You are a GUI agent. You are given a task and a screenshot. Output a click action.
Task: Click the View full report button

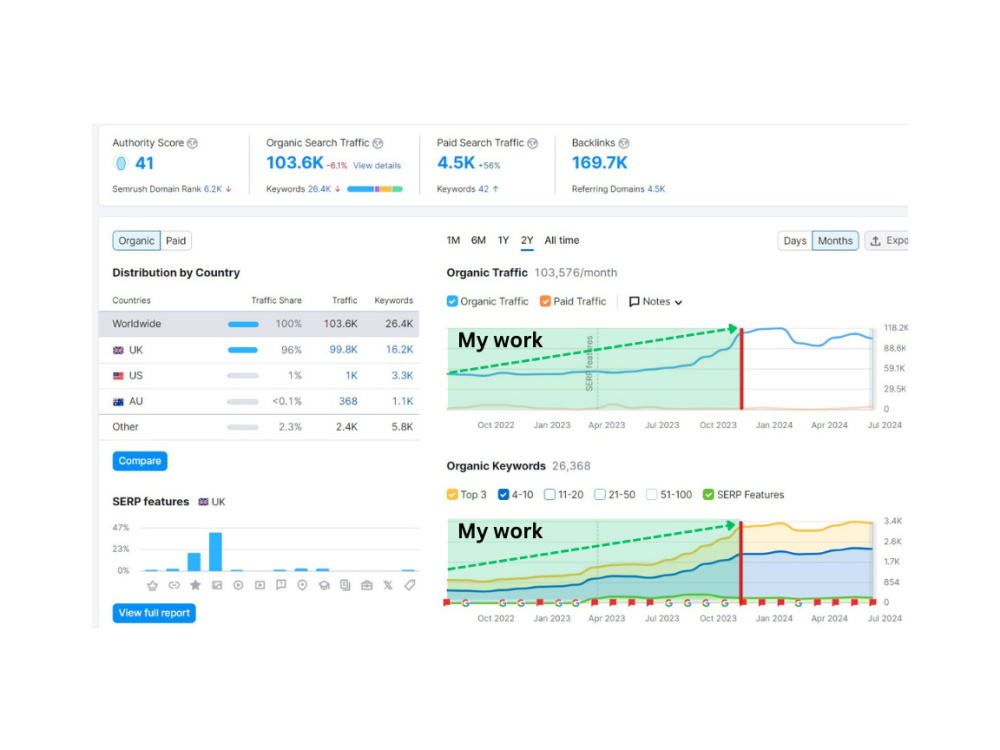(x=154, y=613)
